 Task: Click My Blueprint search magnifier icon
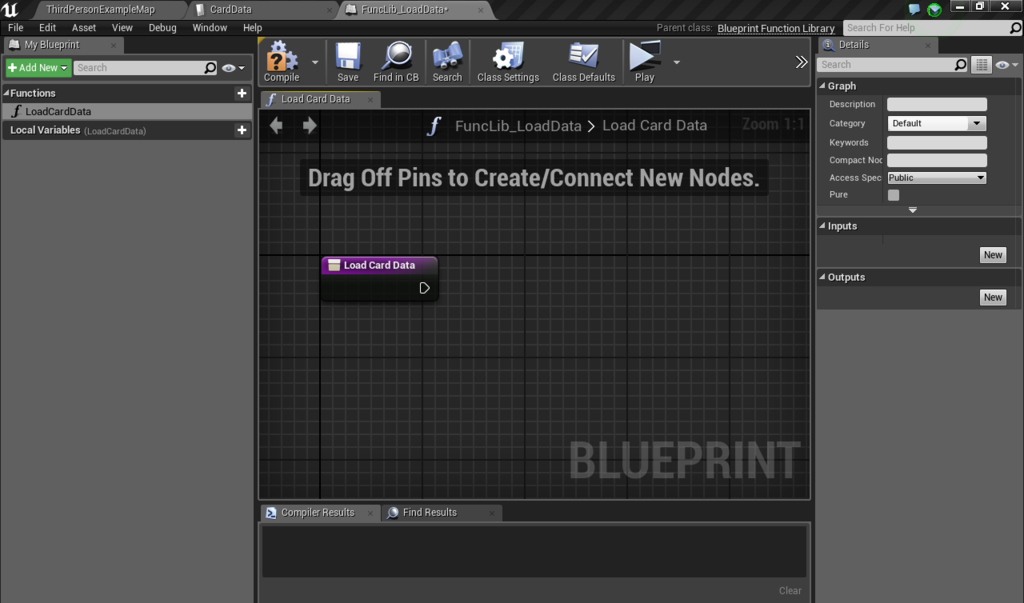pos(210,68)
